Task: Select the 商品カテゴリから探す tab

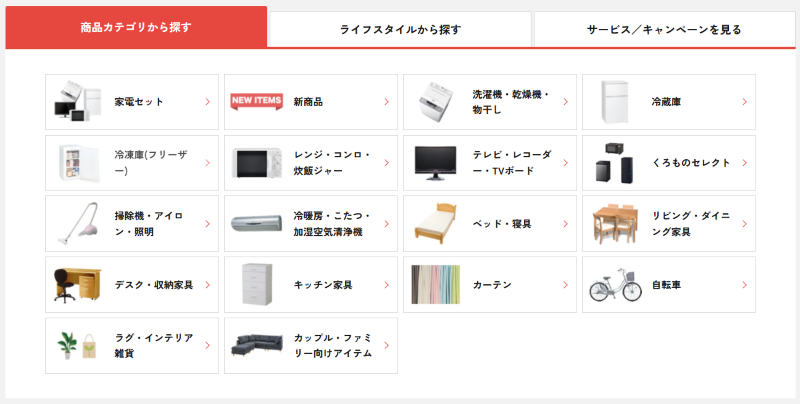Action: tap(136, 28)
